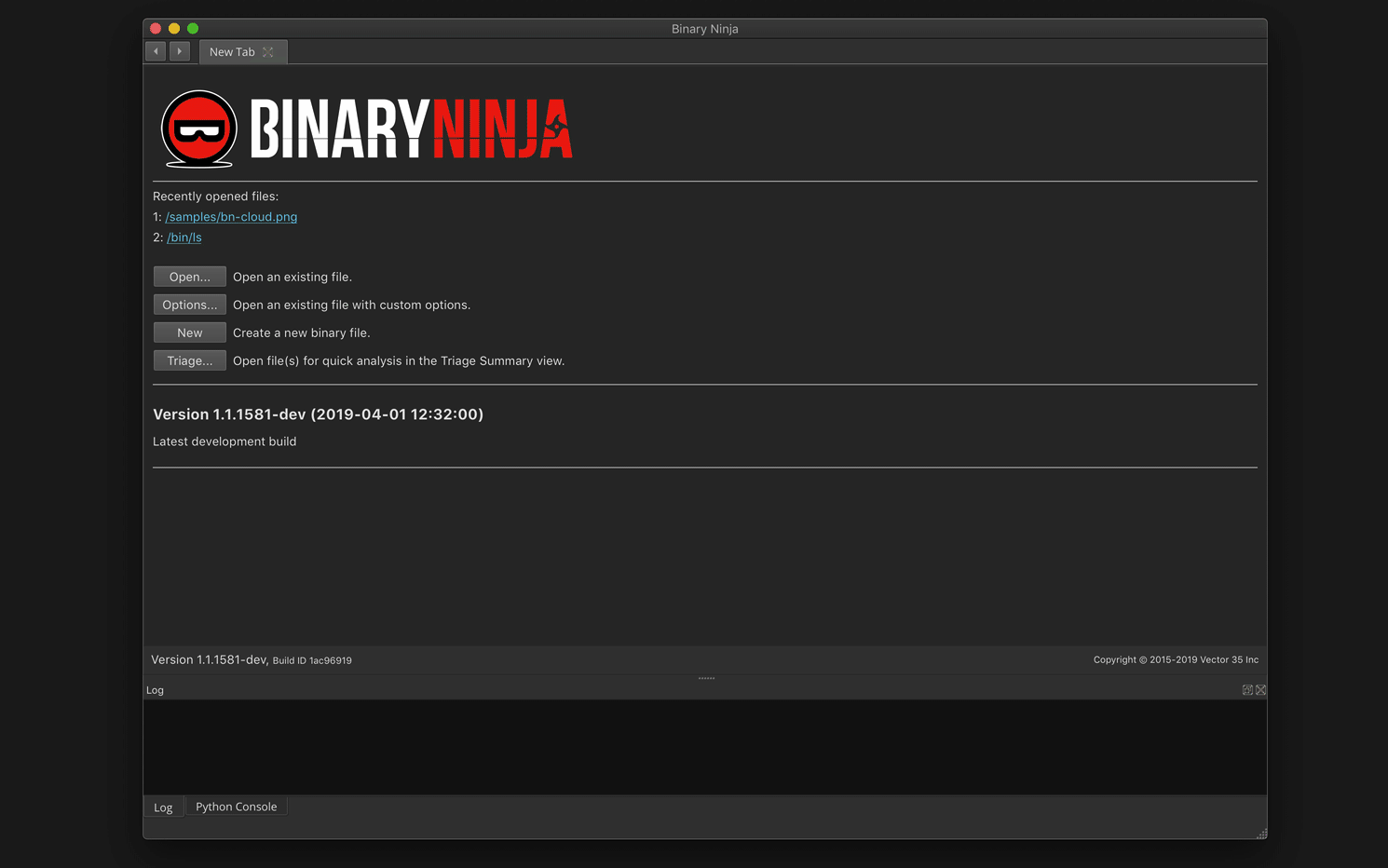Pop out the Log panel using its icon
Image resolution: width=1388 pixels, height=868 pixels.
click(x=1247, y=689)
